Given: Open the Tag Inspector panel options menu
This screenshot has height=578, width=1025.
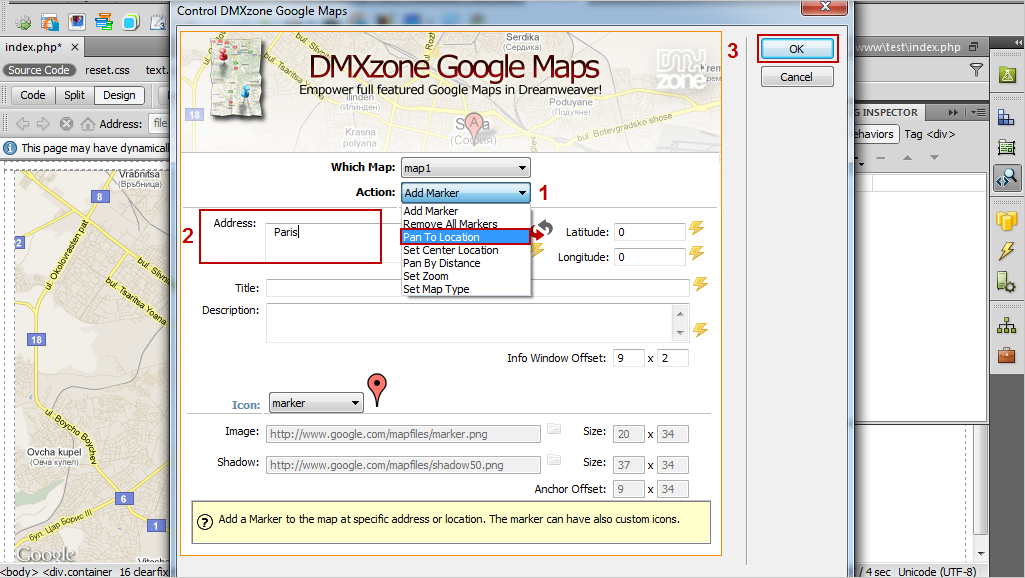Looking at the screenshot, I should [979, 112].
